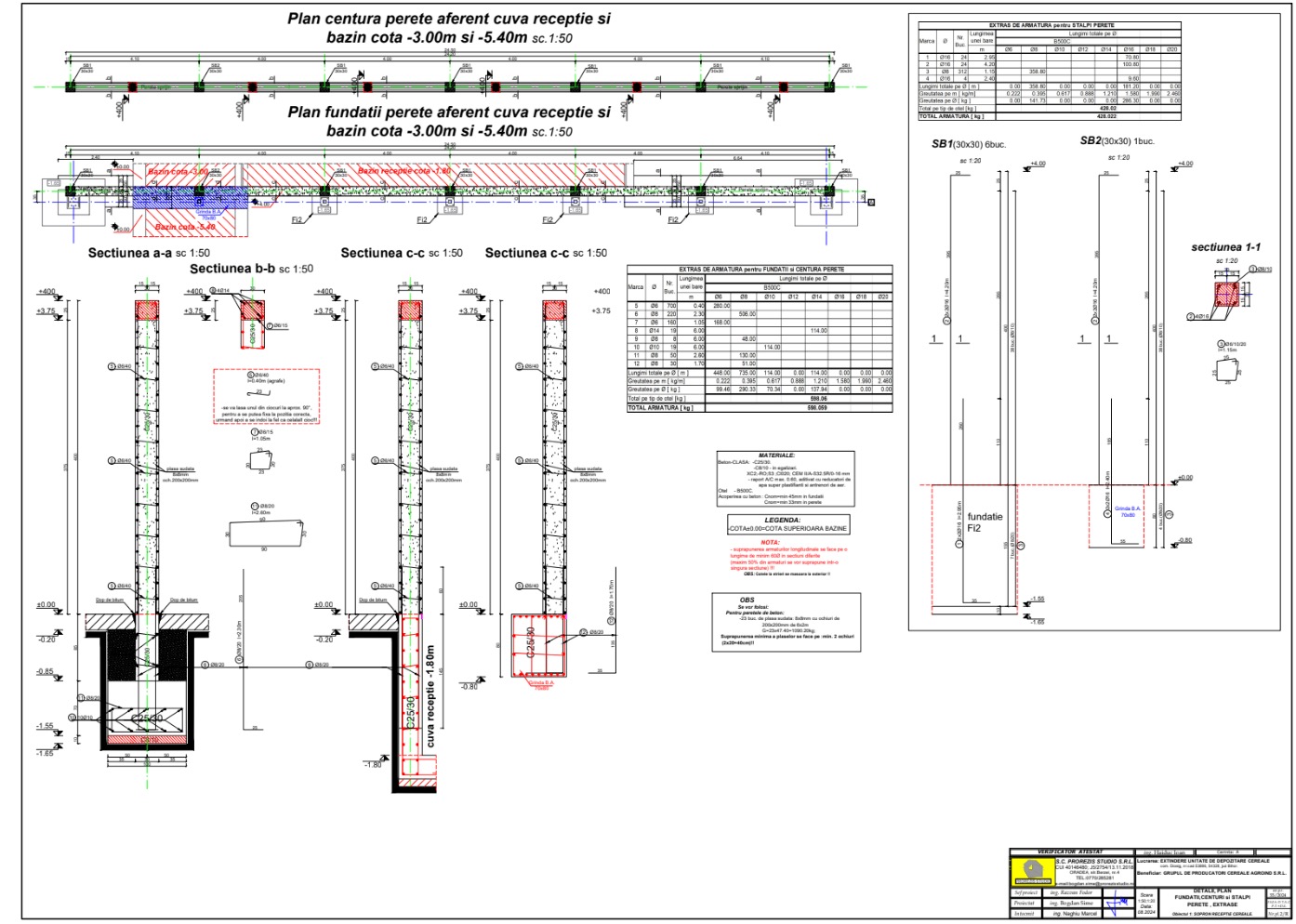
Task: Click the 'EXTRAS DE ARMATURA pentru STALPI PERETE' table header
Action: pyautogui.click(x=1050, y=25)
